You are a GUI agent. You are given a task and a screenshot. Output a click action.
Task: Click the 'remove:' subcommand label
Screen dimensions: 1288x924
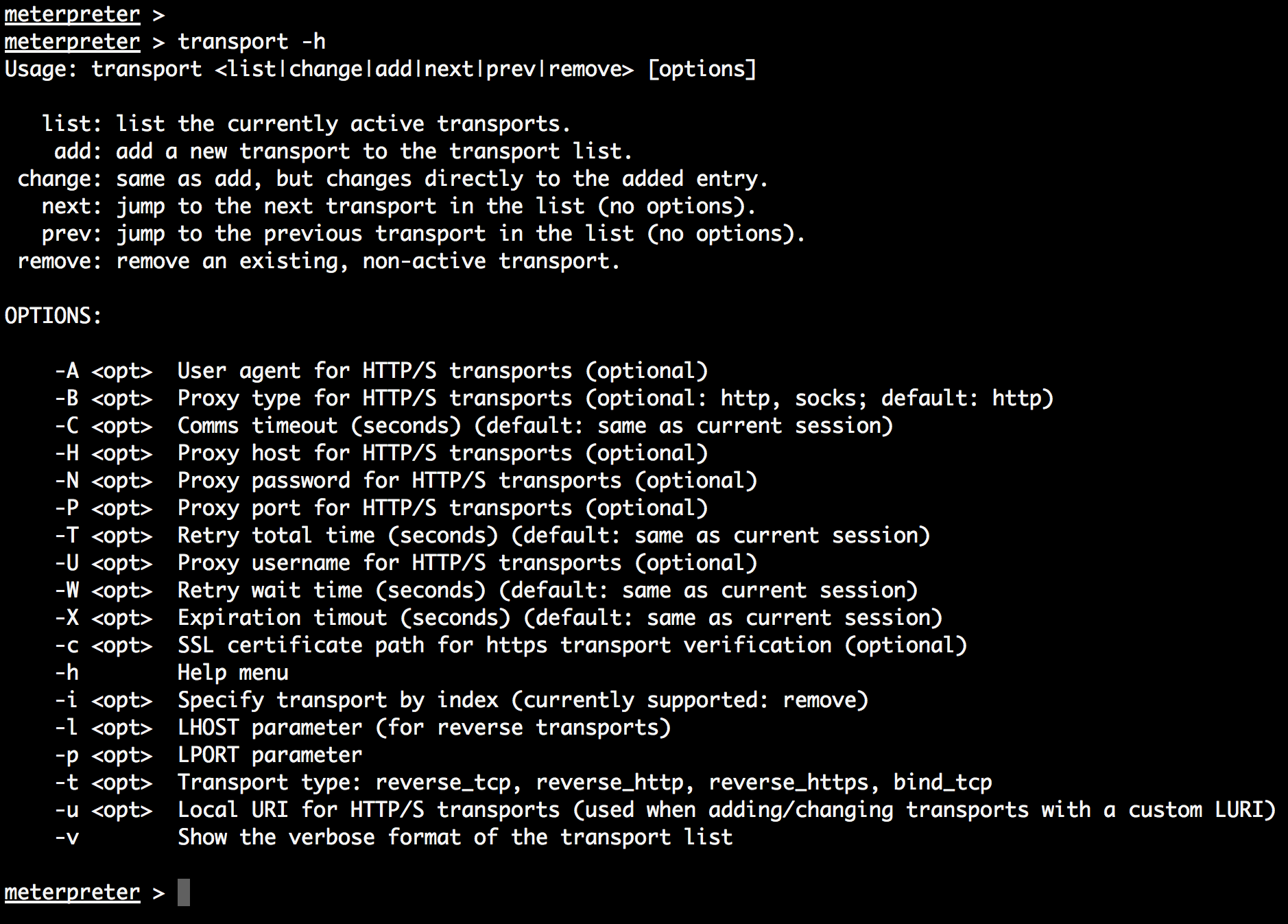60,261
